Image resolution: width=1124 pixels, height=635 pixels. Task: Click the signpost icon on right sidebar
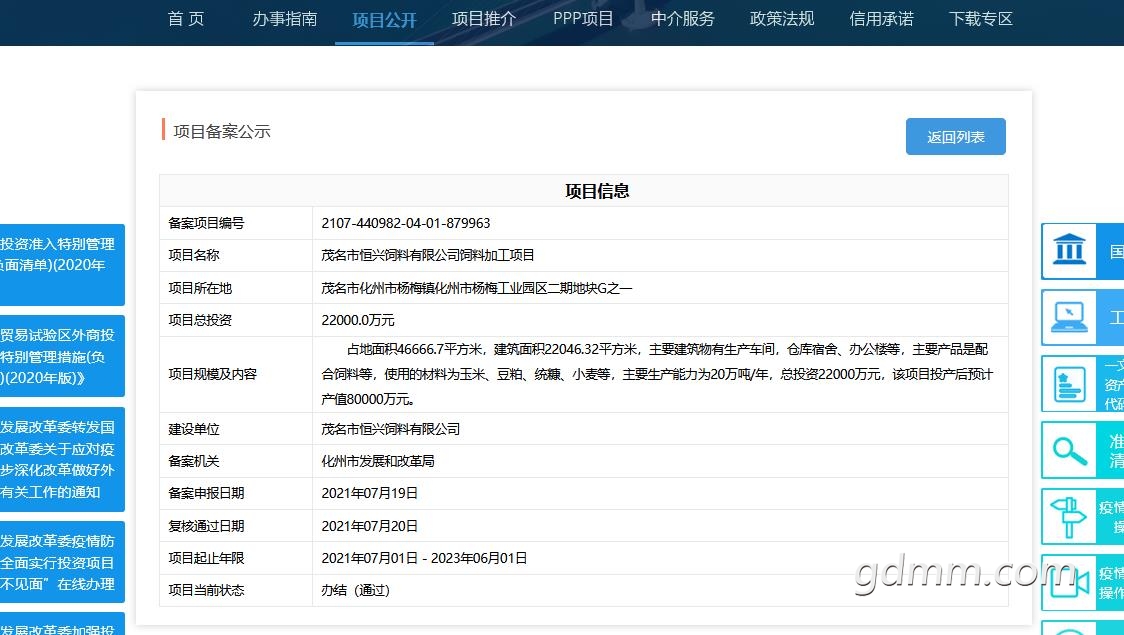point(1069,517)
